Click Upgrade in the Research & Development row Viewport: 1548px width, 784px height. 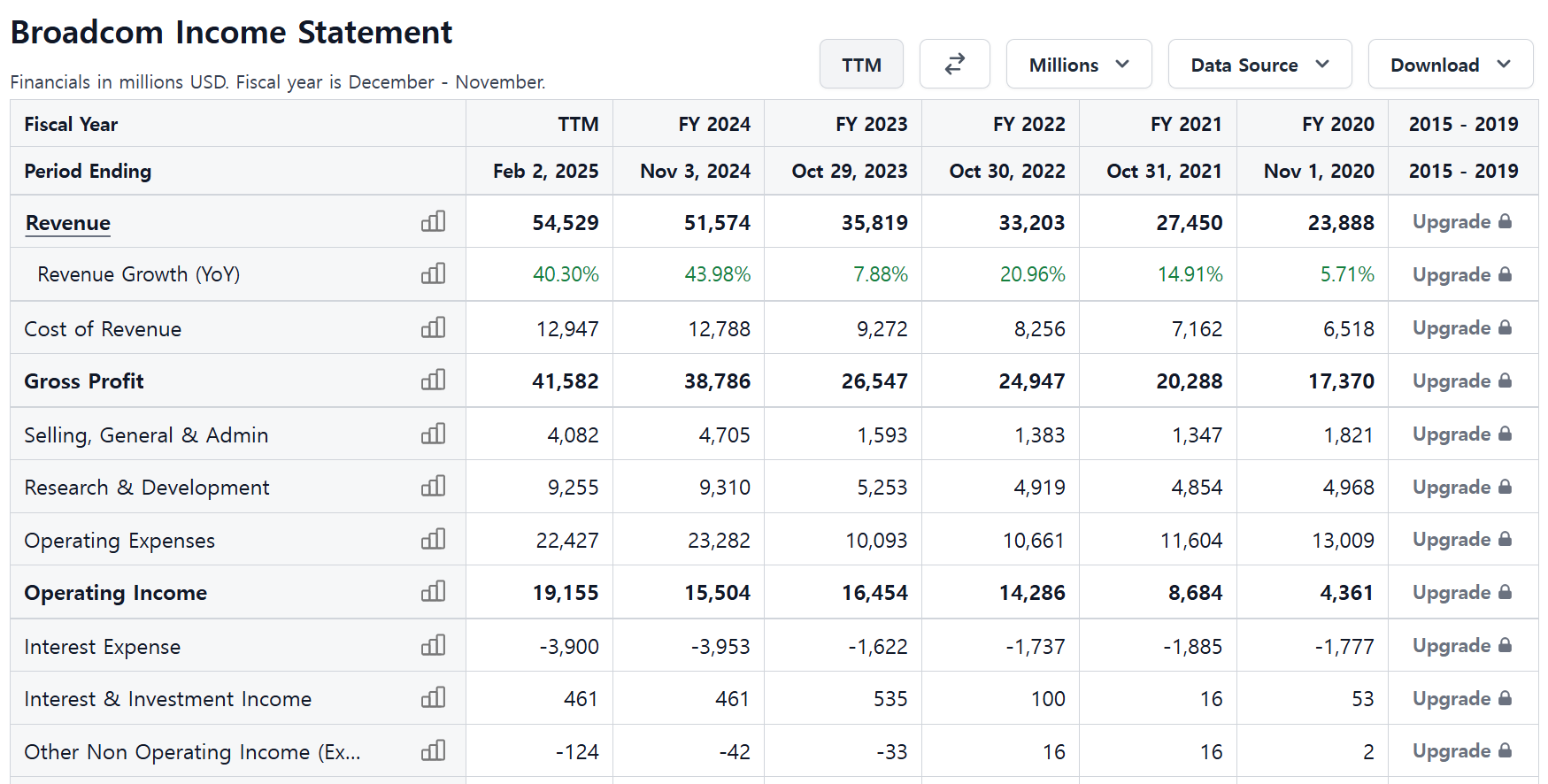[x=1462, y=488]
